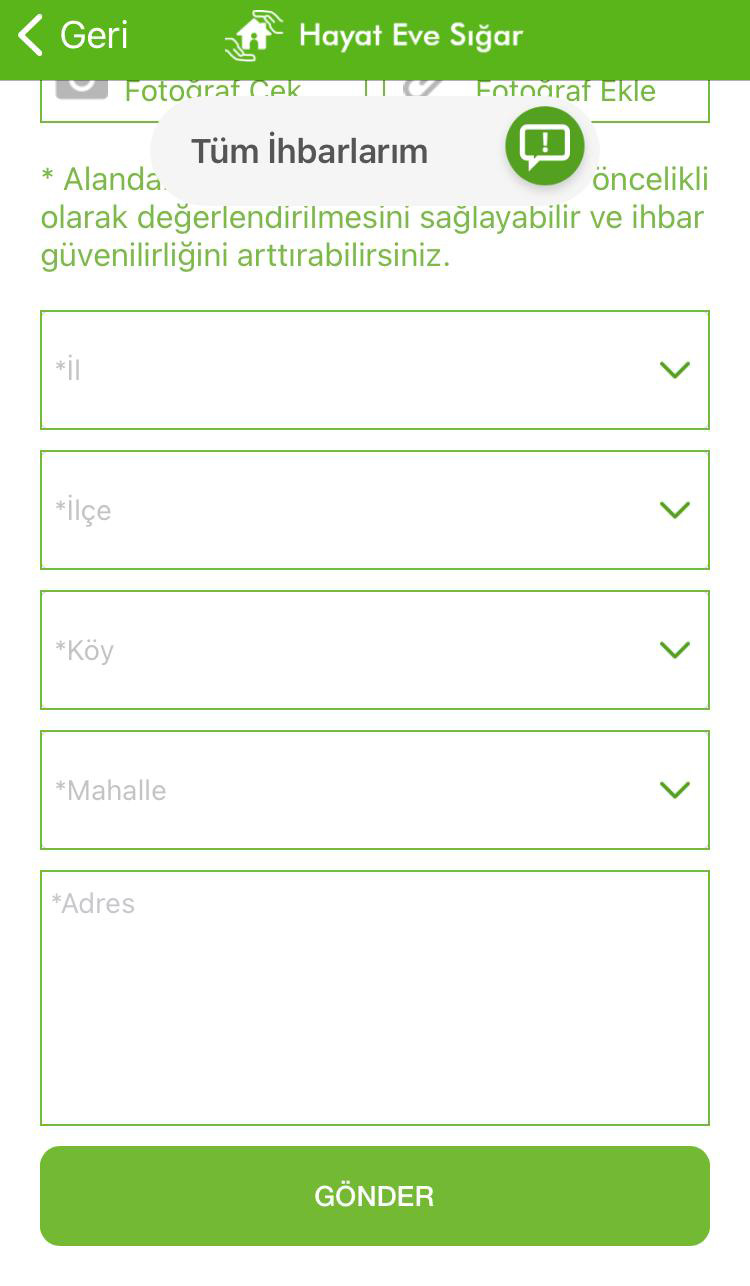Expand the İlçe dropdown chevron arrow
The width and height of the screenshot is (750, 1286).
point(676,510)
